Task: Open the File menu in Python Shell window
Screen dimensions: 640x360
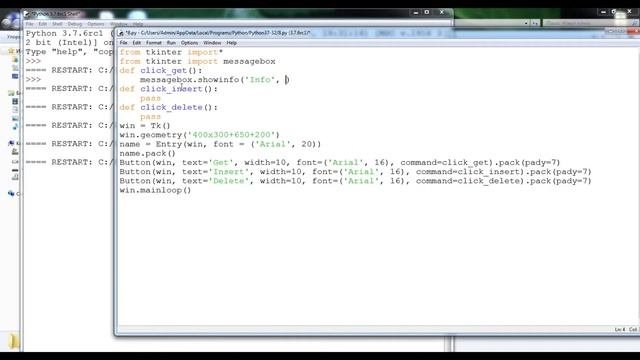Action: (29, 24)
